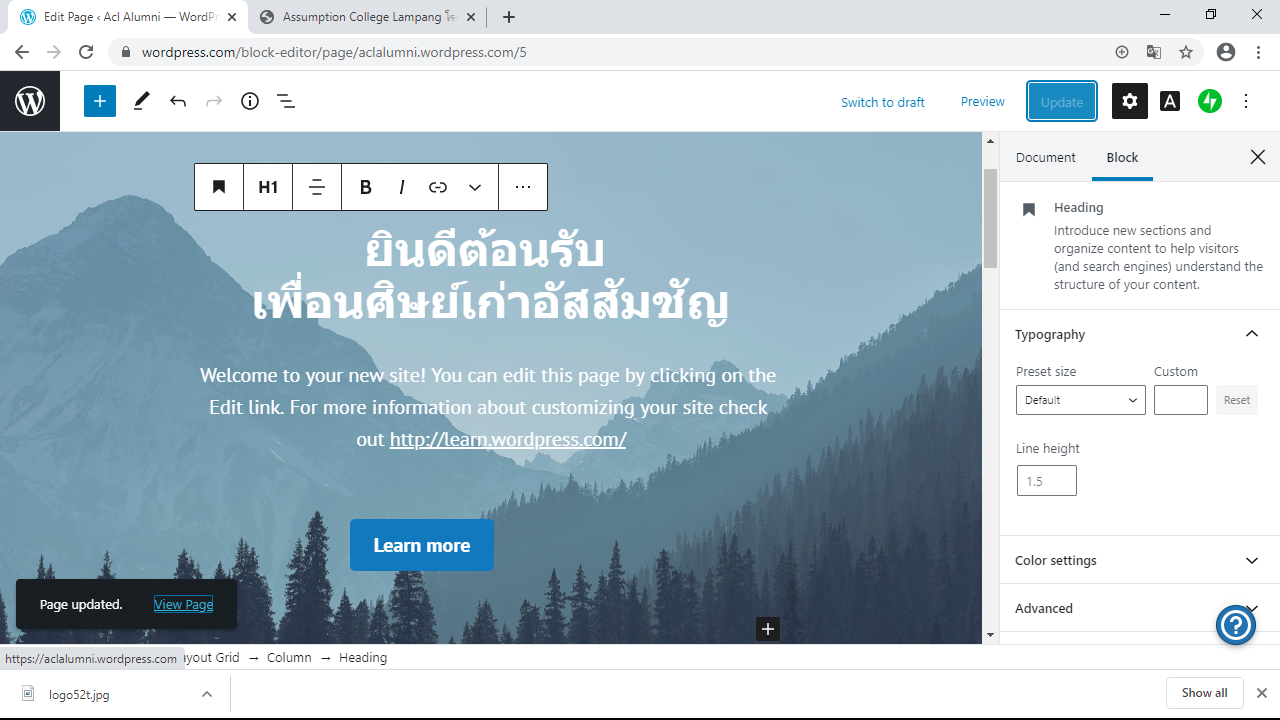Switch to the Document tab

(1045, 157)
